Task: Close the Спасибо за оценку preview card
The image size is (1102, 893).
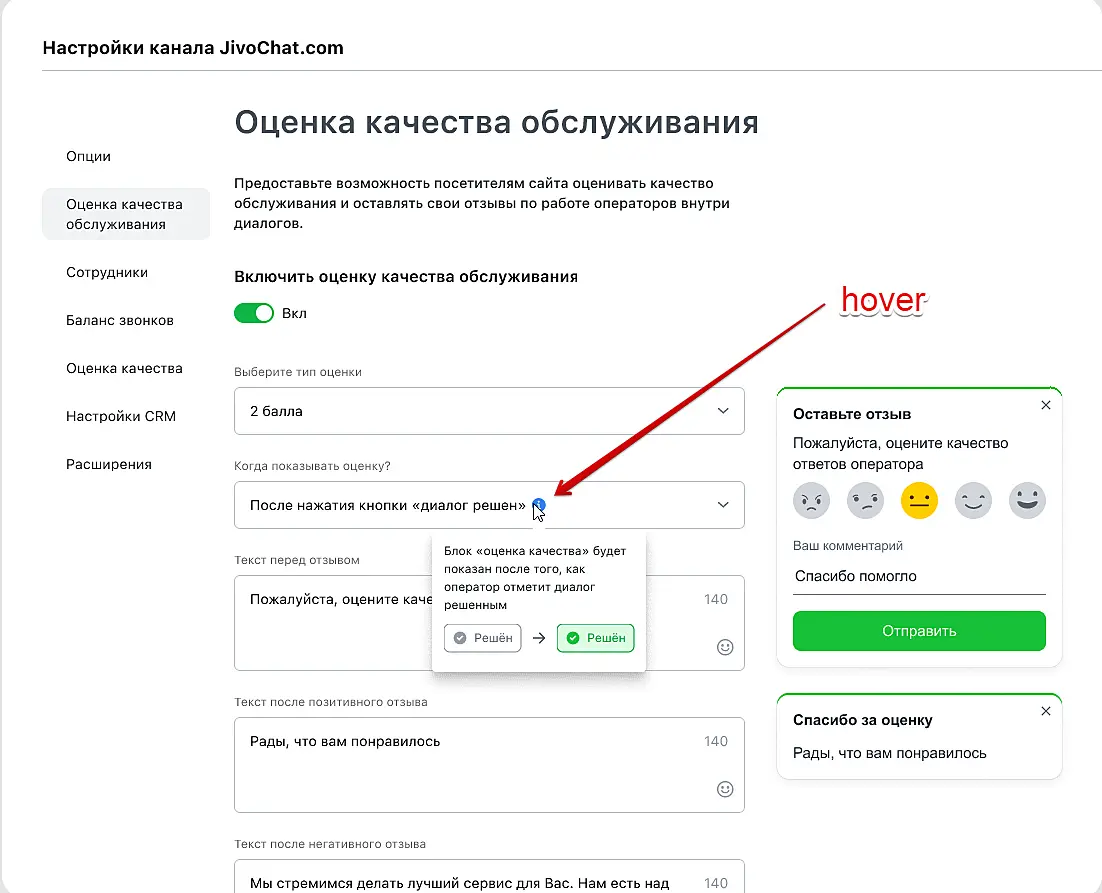Action: point(1046,711)
